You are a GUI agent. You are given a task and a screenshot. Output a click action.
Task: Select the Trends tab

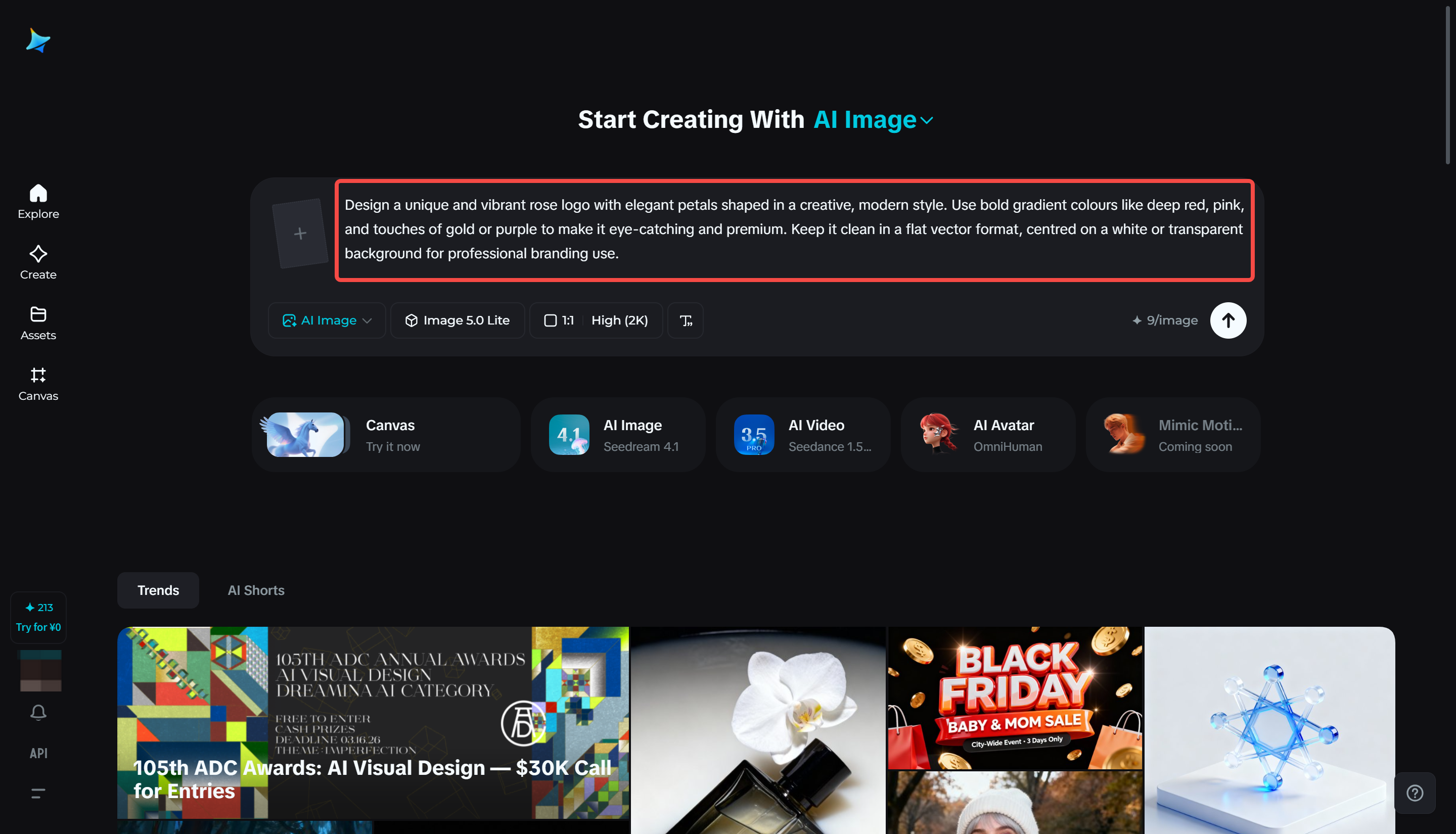pos(158,590)
